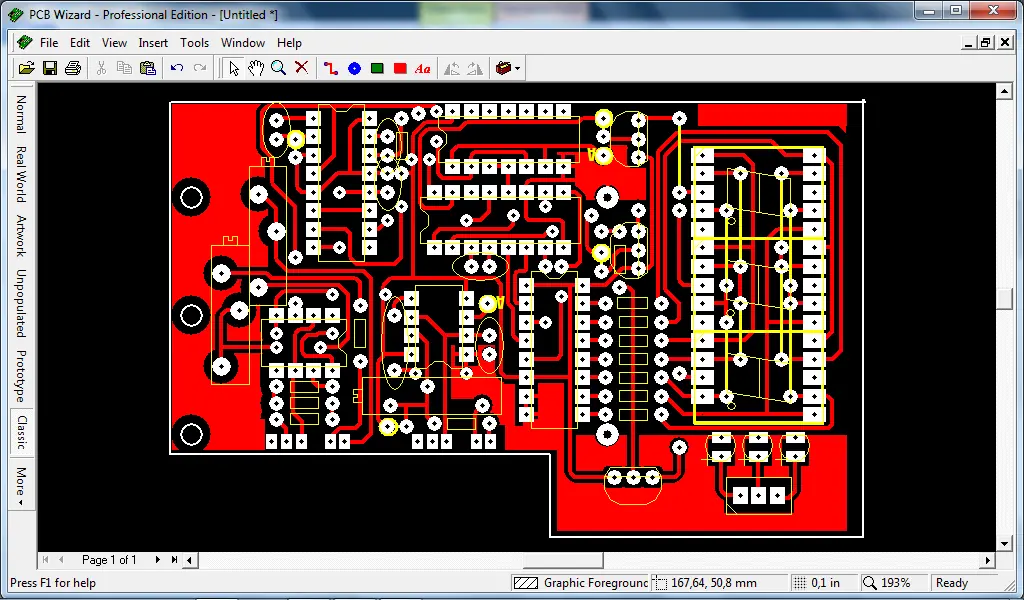This screenshot has height=600, width=1024.
Task: Switch to Artwork view tab
Action: (x=21, y=236)
